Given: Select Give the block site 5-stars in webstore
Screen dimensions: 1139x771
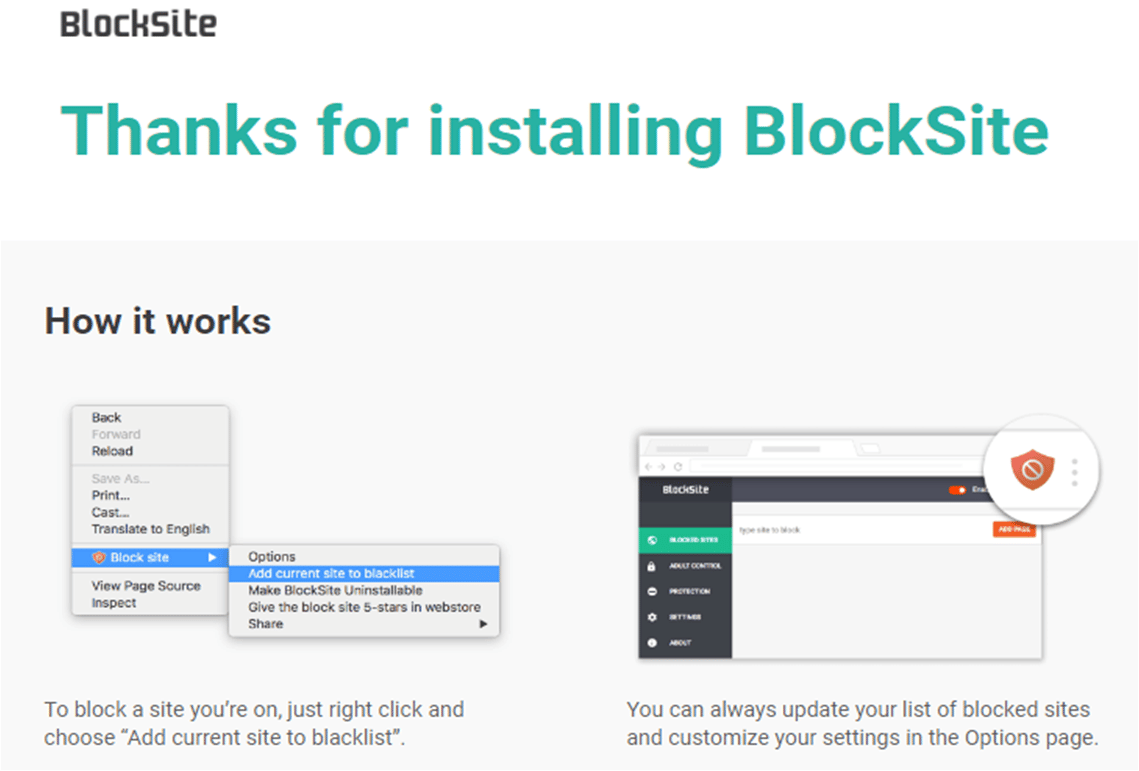Looking at the screenshot, I should 364,607.
